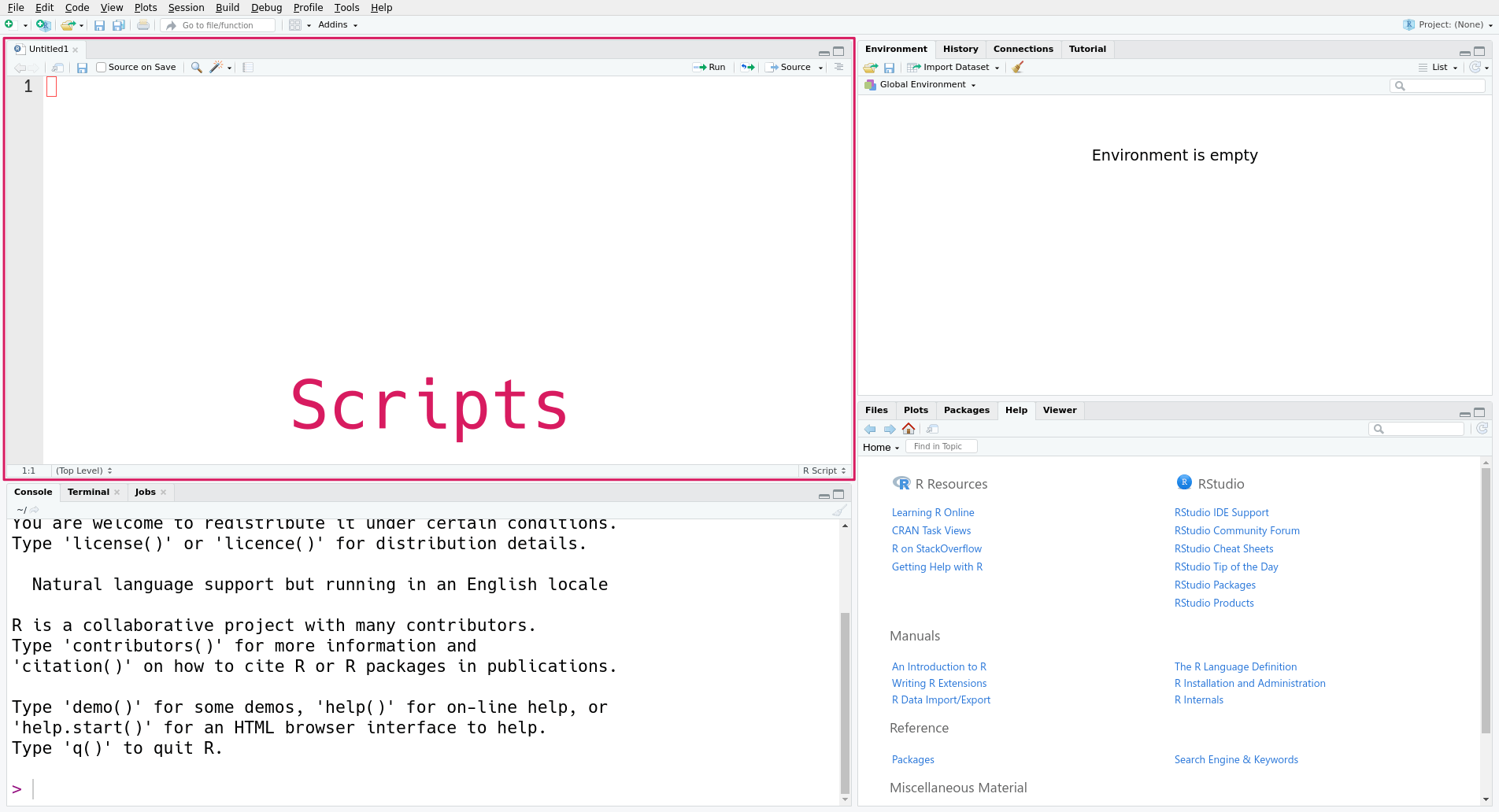Open the Import Dataset dropdown

tap(953, 68)
